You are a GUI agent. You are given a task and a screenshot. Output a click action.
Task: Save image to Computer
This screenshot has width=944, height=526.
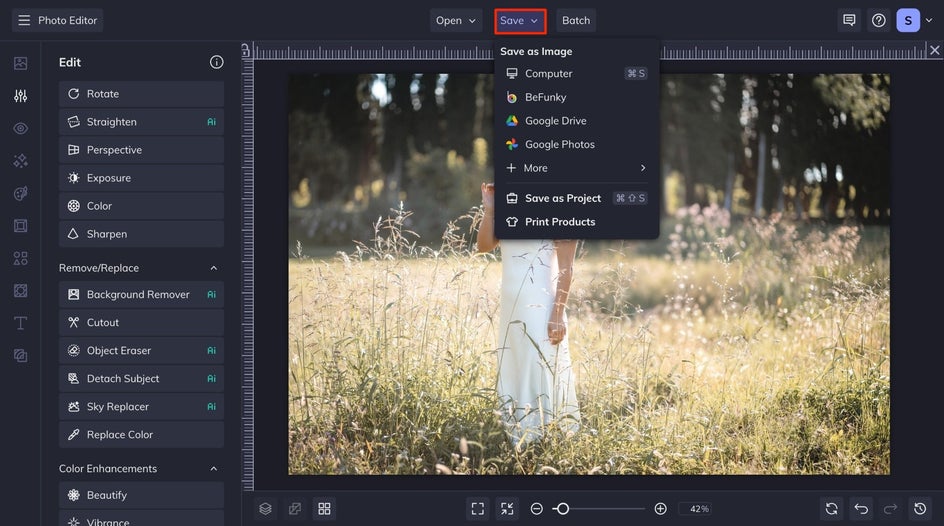pyautogui.click(x=577, y=73)
